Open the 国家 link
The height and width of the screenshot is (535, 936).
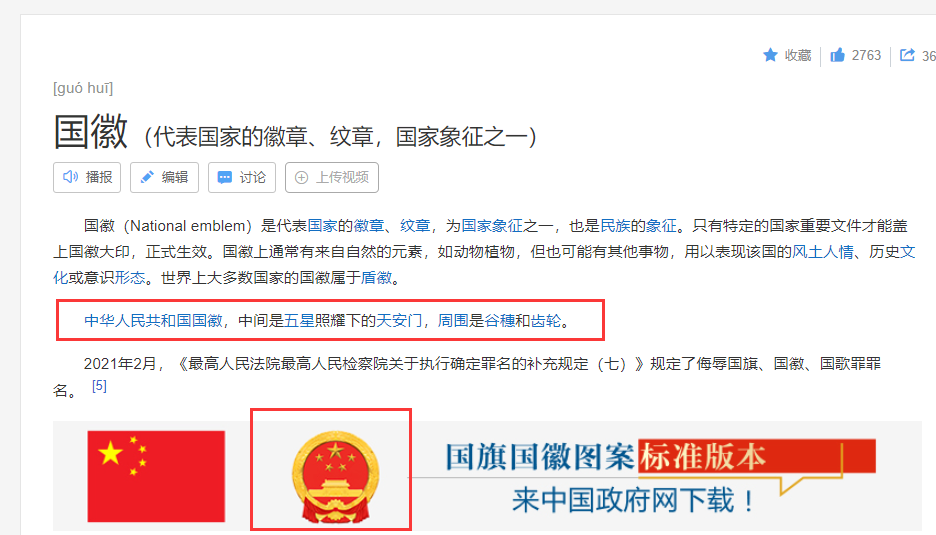tap(322, 226)
